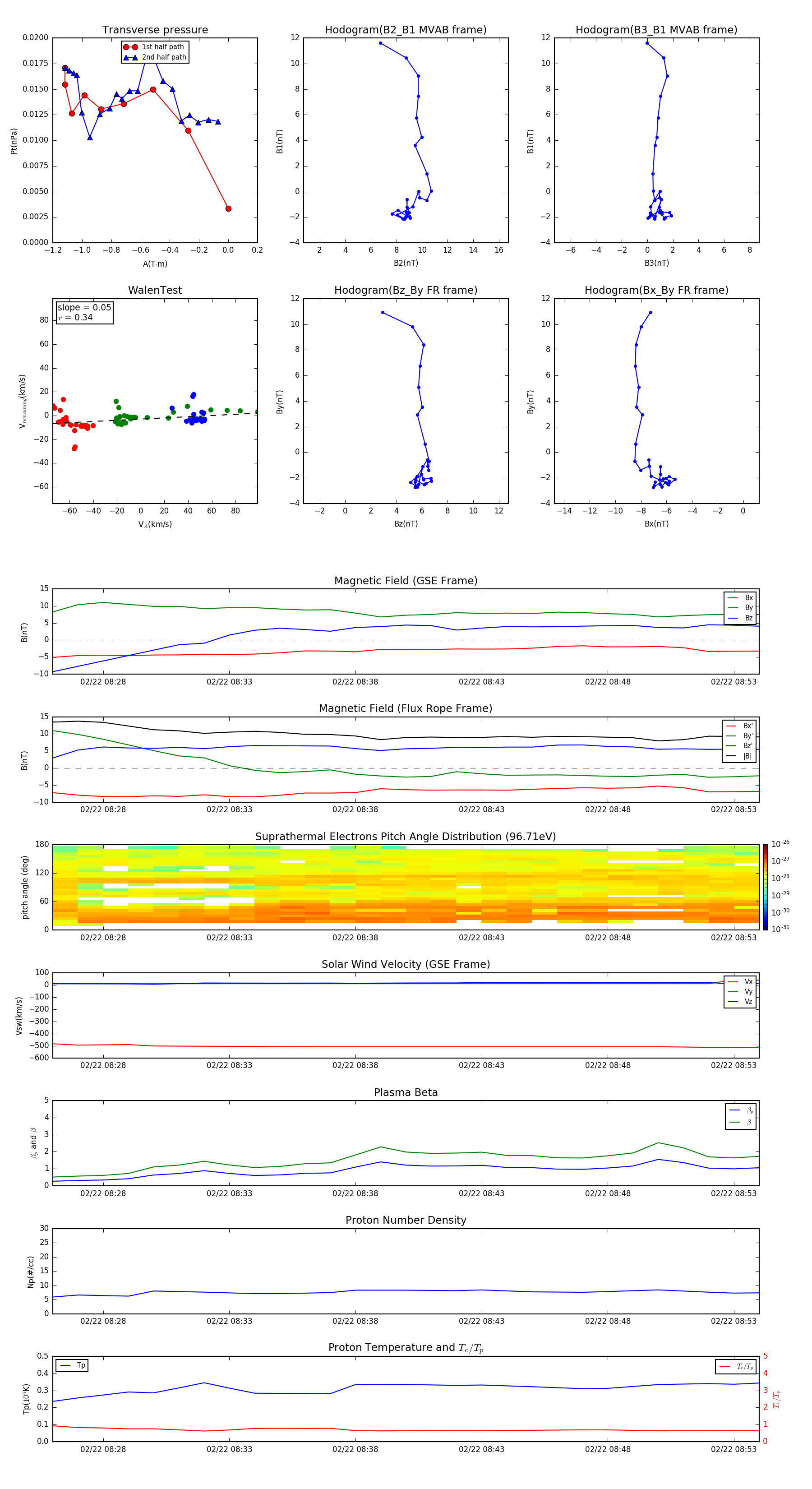Click the 'Proton Temperature and Te/Tp' title
Image resolution: width=812 pixels, height=1489 pixels.
click(406, 1348)
